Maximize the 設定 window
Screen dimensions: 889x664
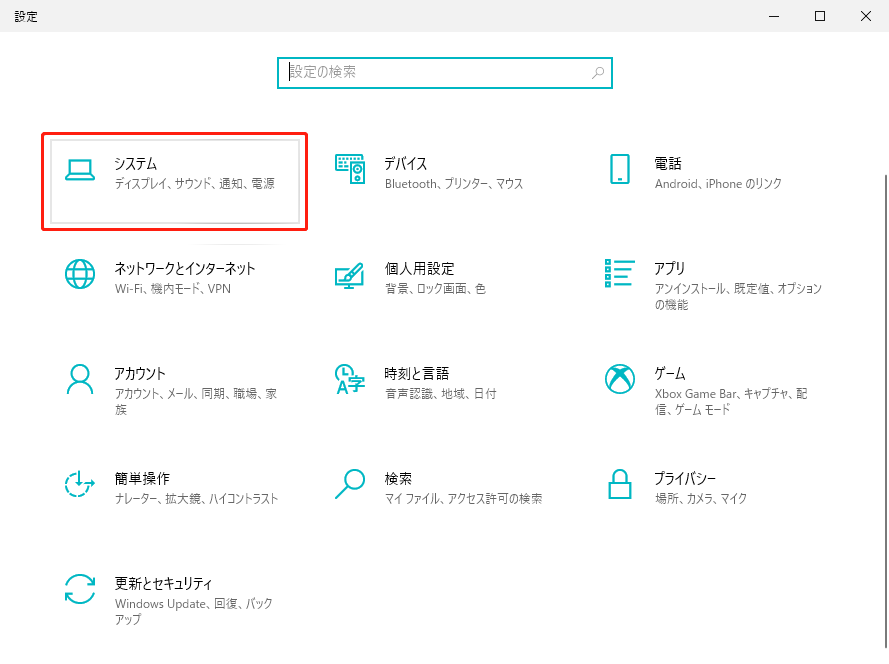click(820, 16)
